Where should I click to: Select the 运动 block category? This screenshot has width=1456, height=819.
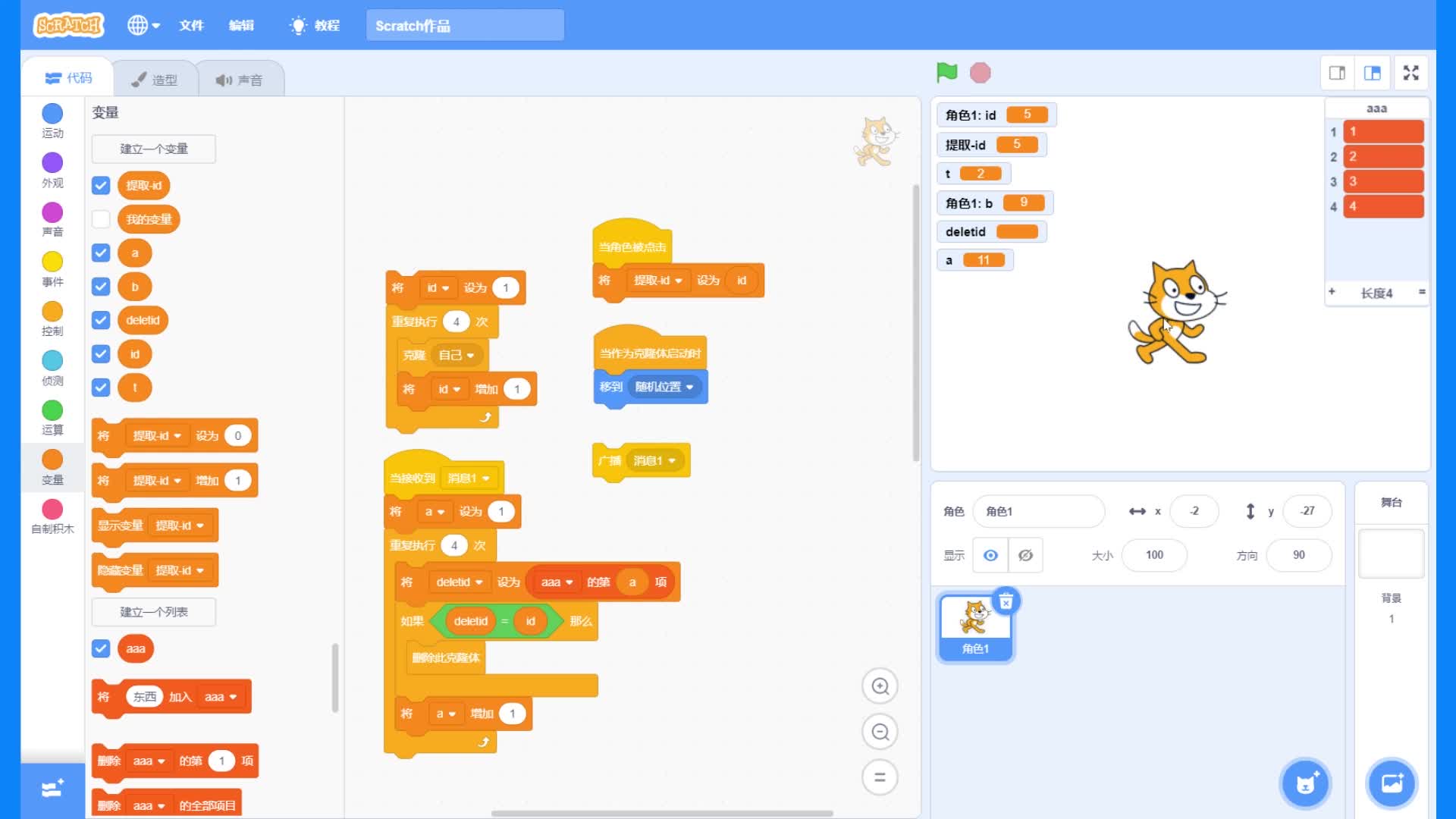click(x=52, y=121)
